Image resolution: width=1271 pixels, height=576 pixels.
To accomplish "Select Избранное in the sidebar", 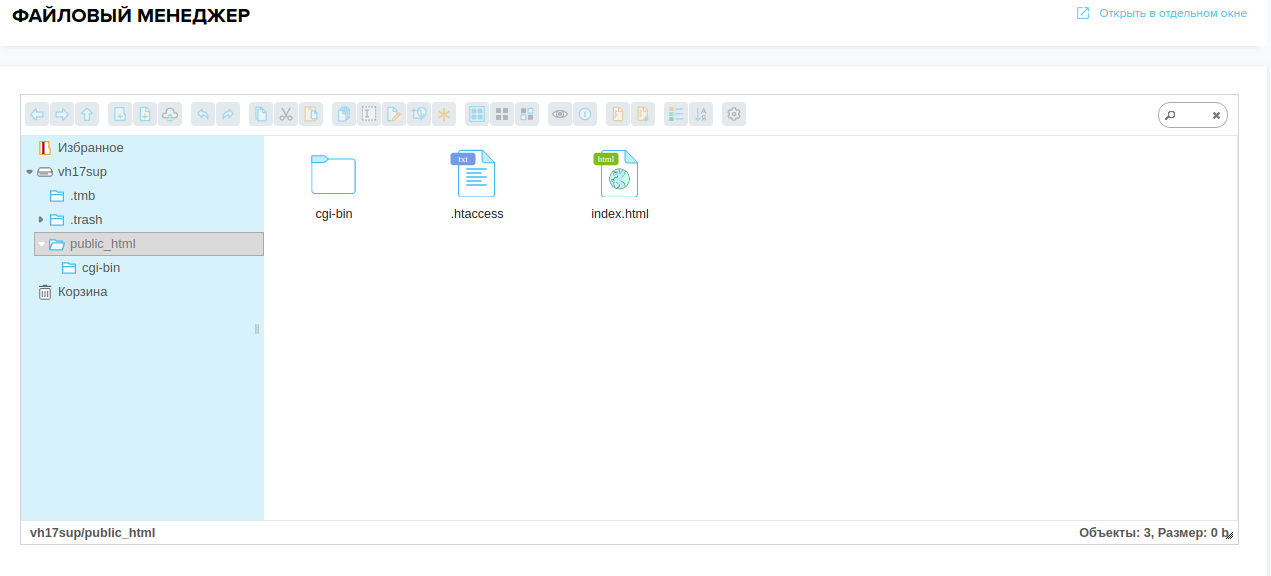I will (x=90, y=148).
